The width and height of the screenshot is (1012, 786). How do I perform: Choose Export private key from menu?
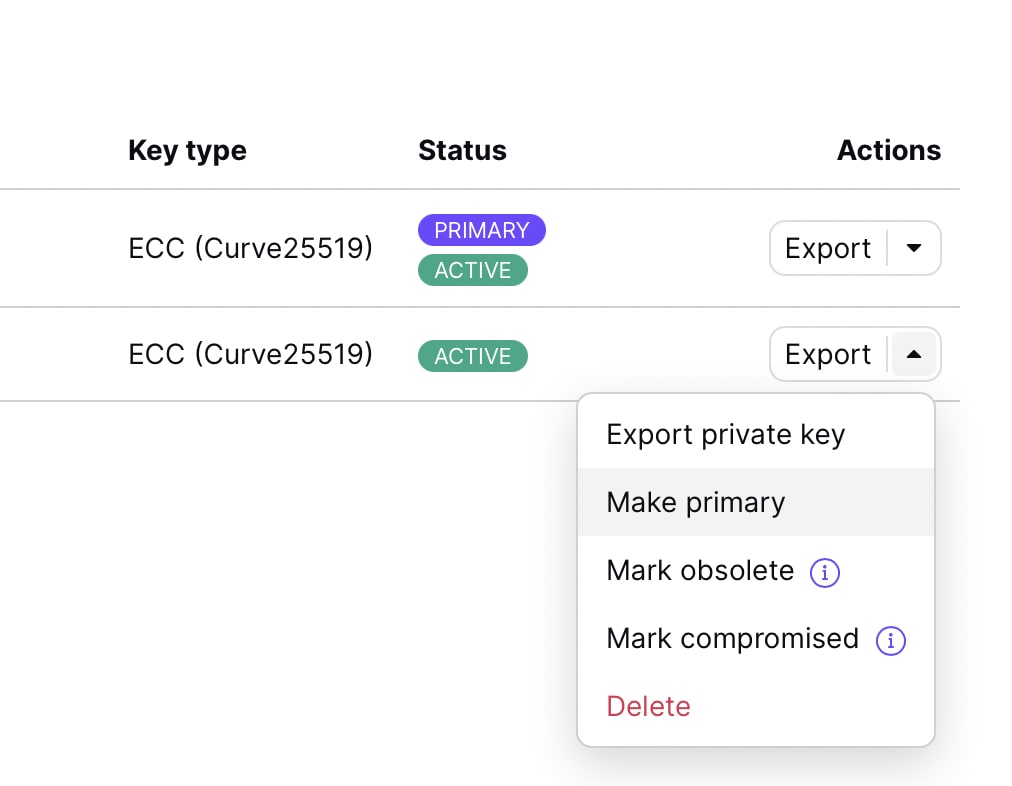(726, 435)
